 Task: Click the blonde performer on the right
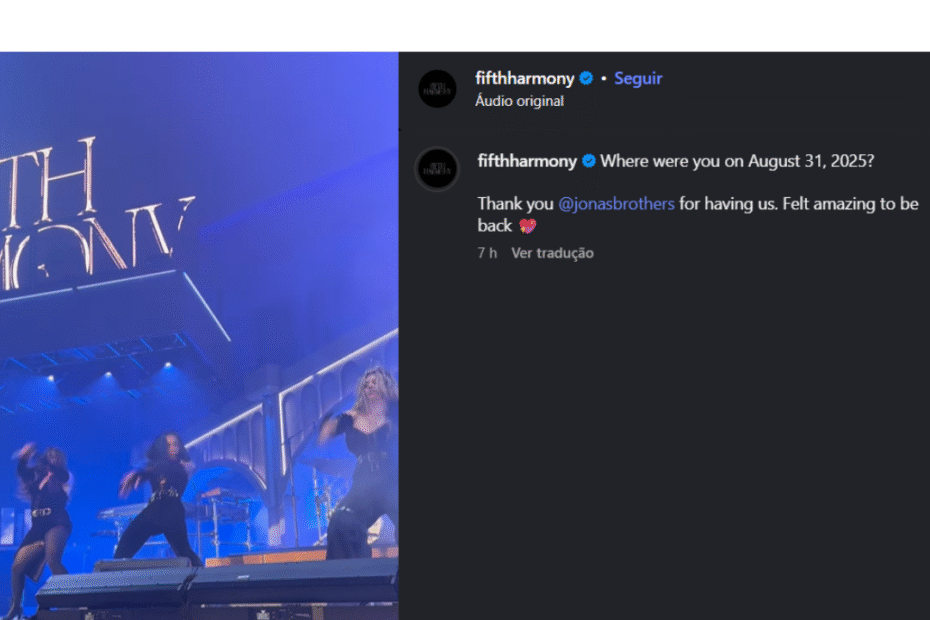363,460
